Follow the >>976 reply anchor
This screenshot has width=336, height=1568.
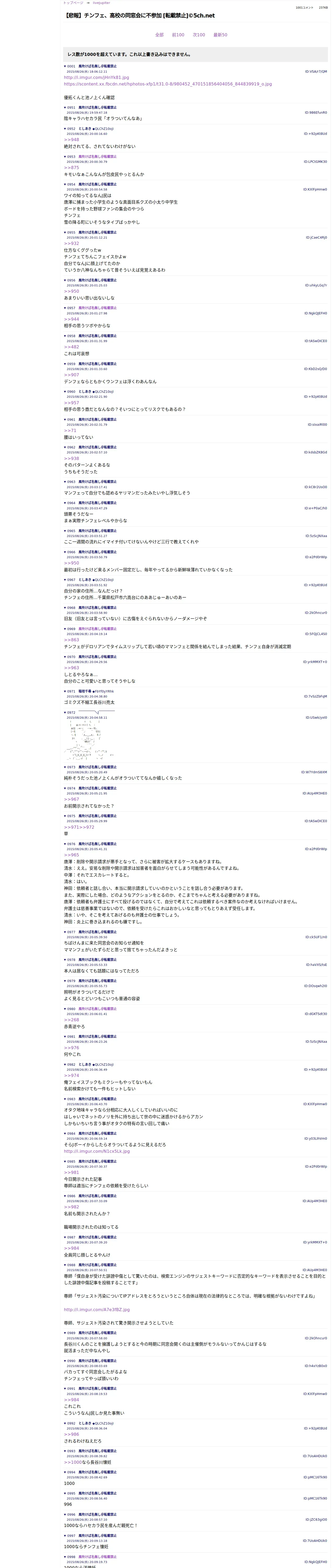[71, 1048]
